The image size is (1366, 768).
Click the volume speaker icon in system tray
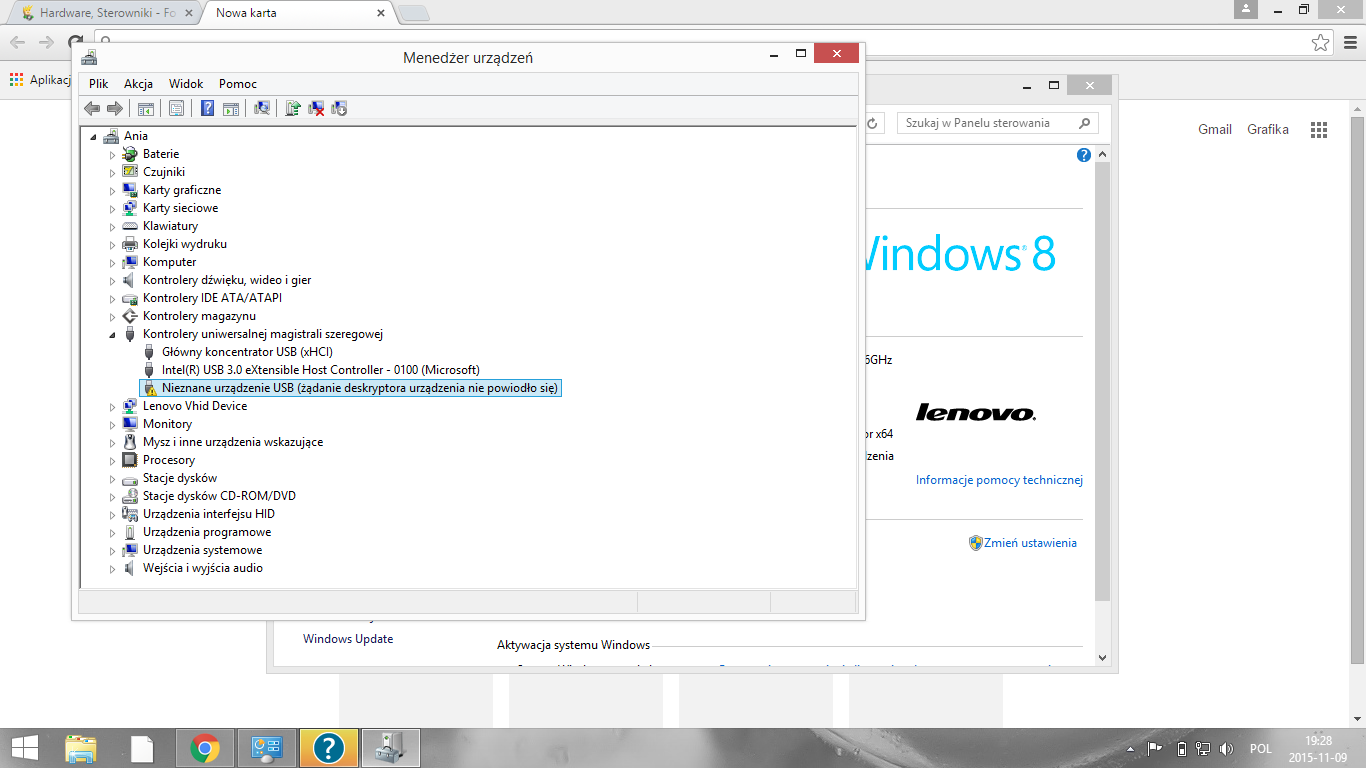coord(1226,748)
